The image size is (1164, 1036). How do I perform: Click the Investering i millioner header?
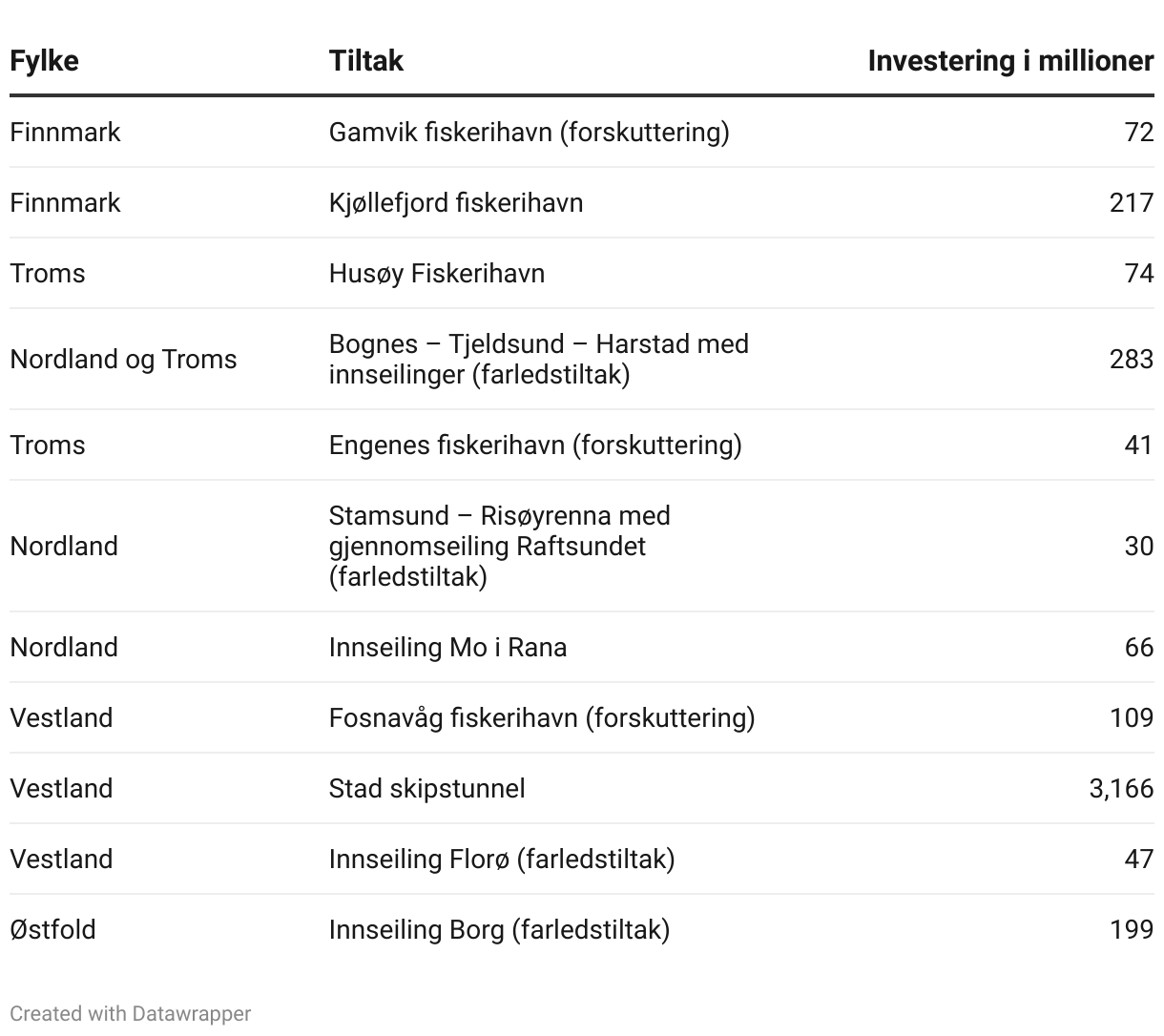point(1009,61)
